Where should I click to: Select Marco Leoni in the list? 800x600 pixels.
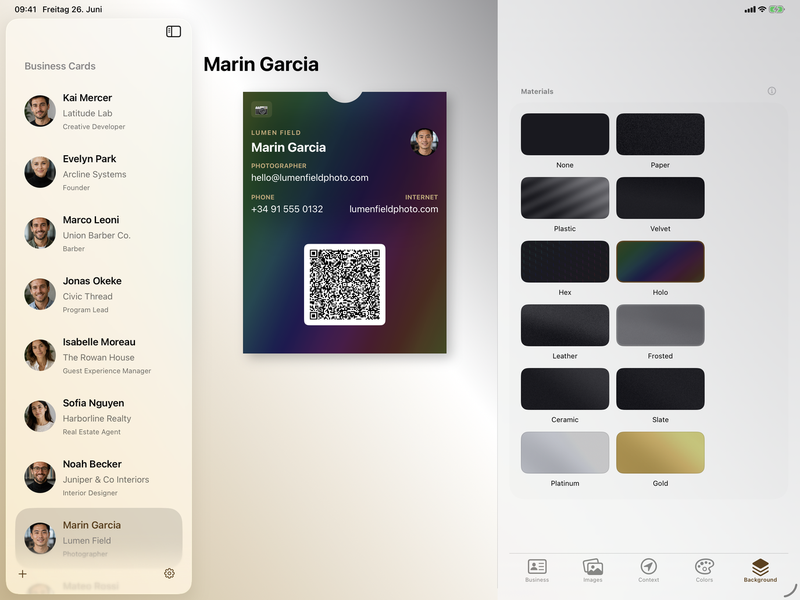[x=99, y=233]
